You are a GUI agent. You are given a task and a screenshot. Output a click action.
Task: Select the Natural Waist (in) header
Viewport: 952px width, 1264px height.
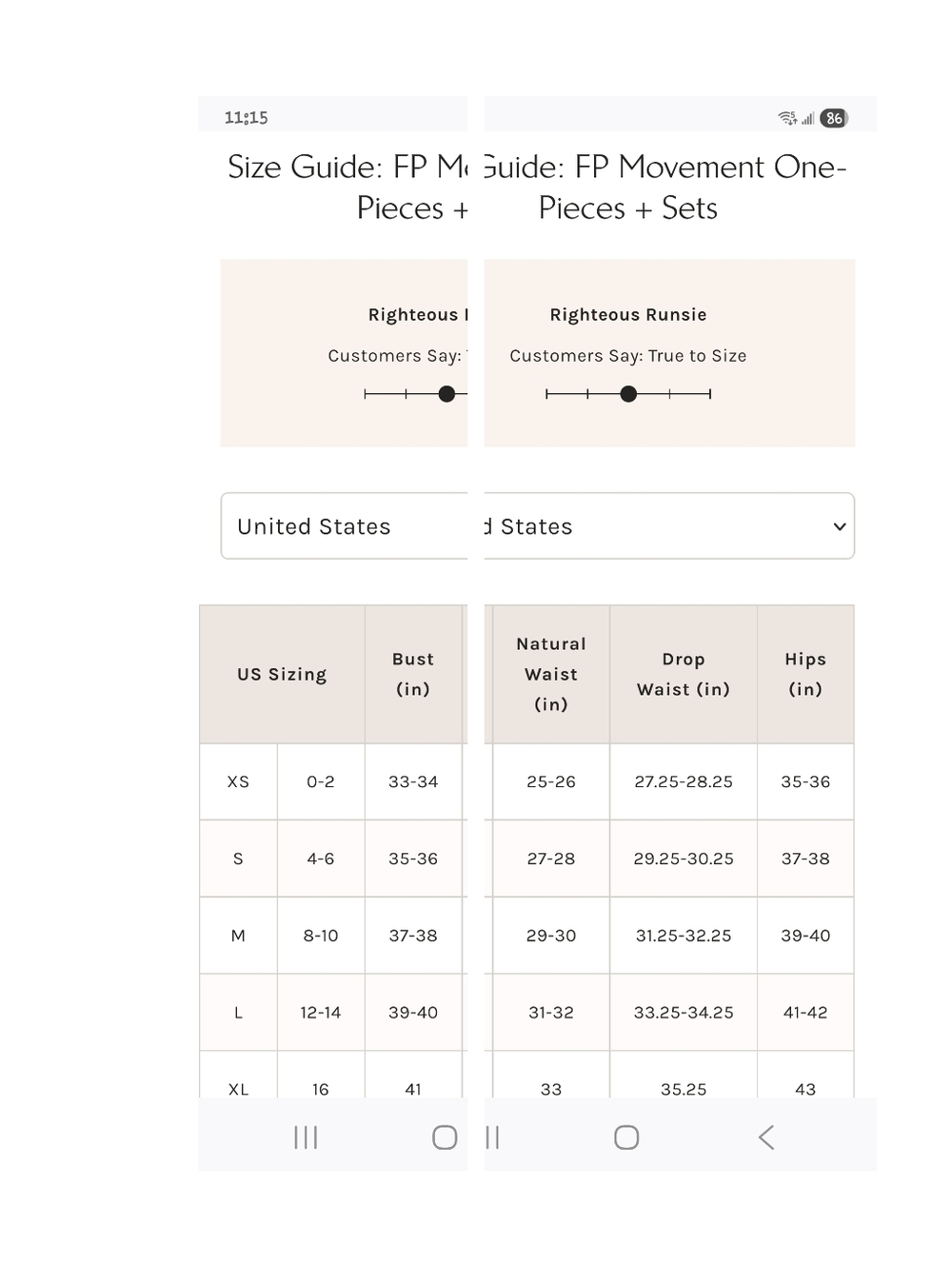[551, 674]
